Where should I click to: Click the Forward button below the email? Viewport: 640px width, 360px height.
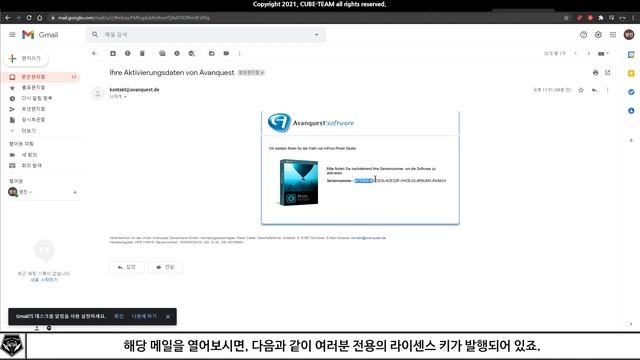click(165, 267)
